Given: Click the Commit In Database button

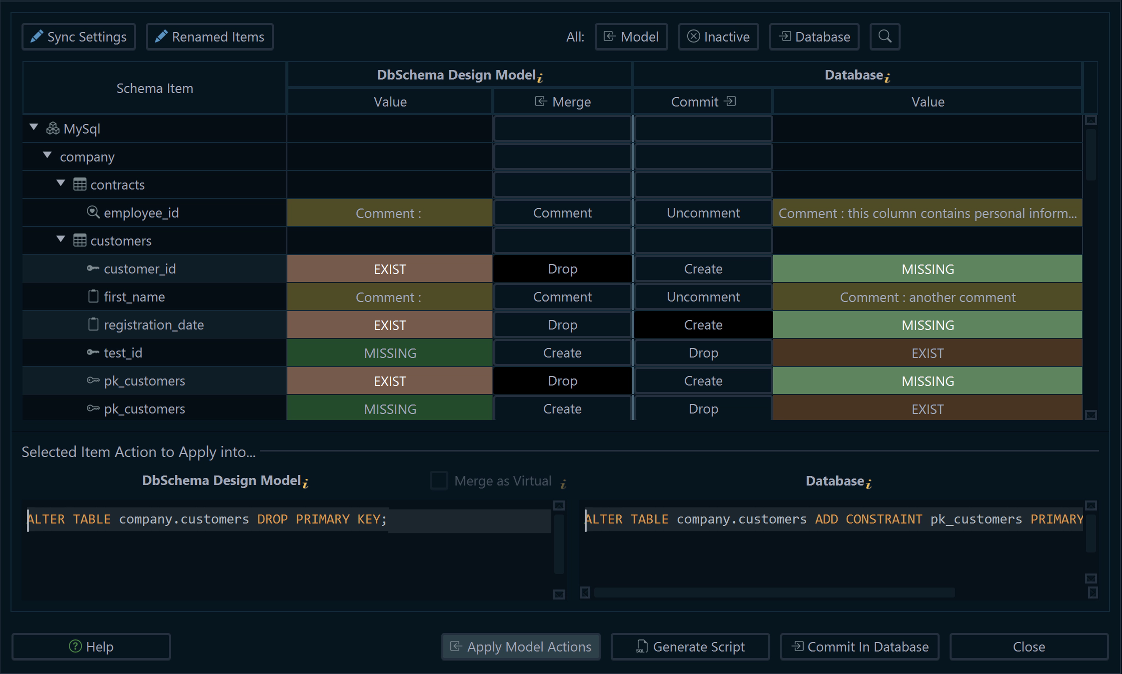Looking at the screenshot, I should (x=859, y=646).
